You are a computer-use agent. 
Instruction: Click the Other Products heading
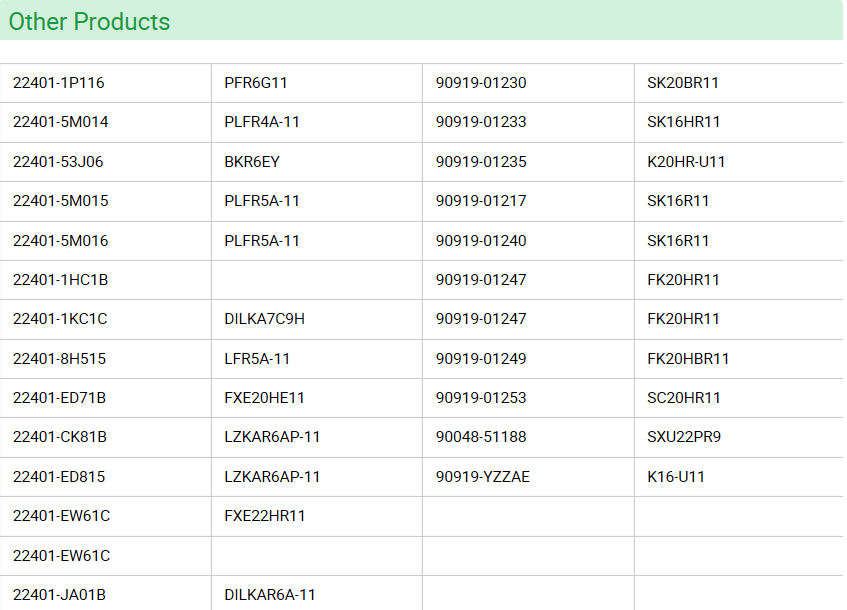(x=89, y=22)
